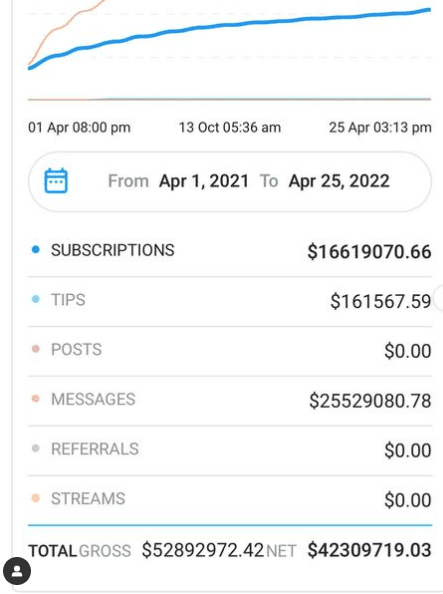This screenshot has width=443, height=594.
Task: Select the STREAMS earnings row
Action: click(x=230, y=500)
